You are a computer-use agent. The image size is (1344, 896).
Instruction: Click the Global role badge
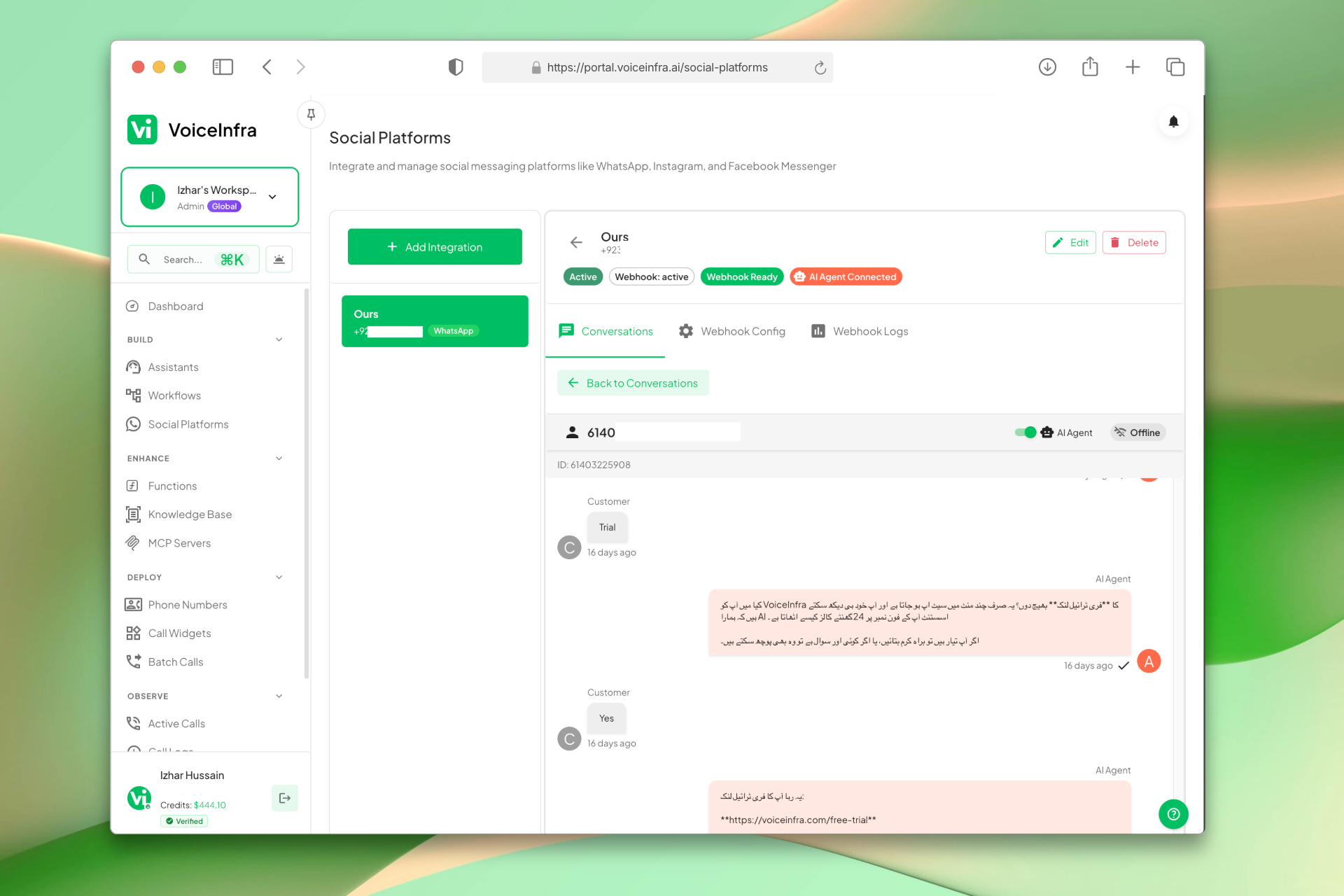pos(225,206)
